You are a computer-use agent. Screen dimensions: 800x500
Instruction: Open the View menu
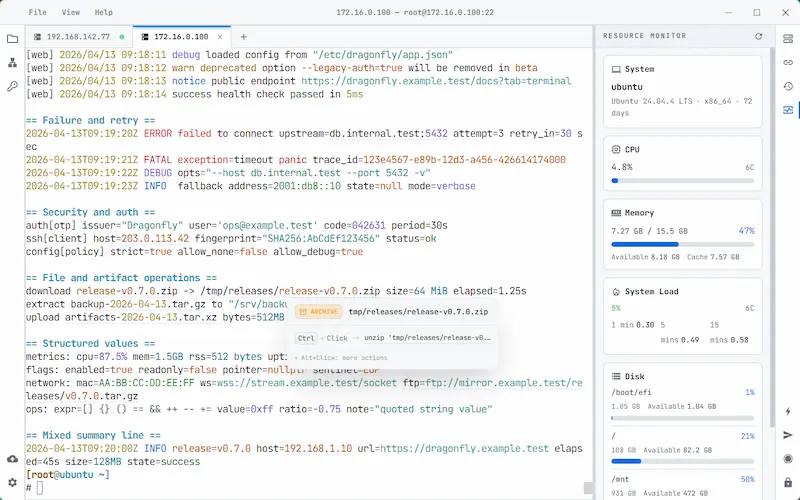tap(70, 12)
